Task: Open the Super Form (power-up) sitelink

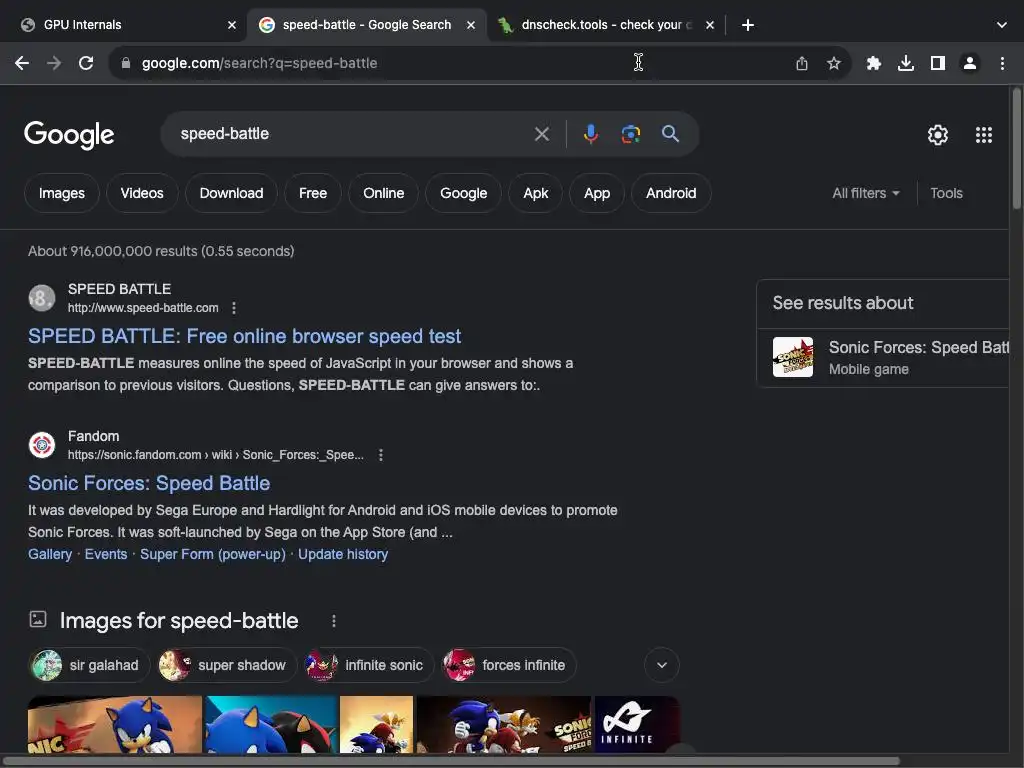Action: tap(213, 554)
